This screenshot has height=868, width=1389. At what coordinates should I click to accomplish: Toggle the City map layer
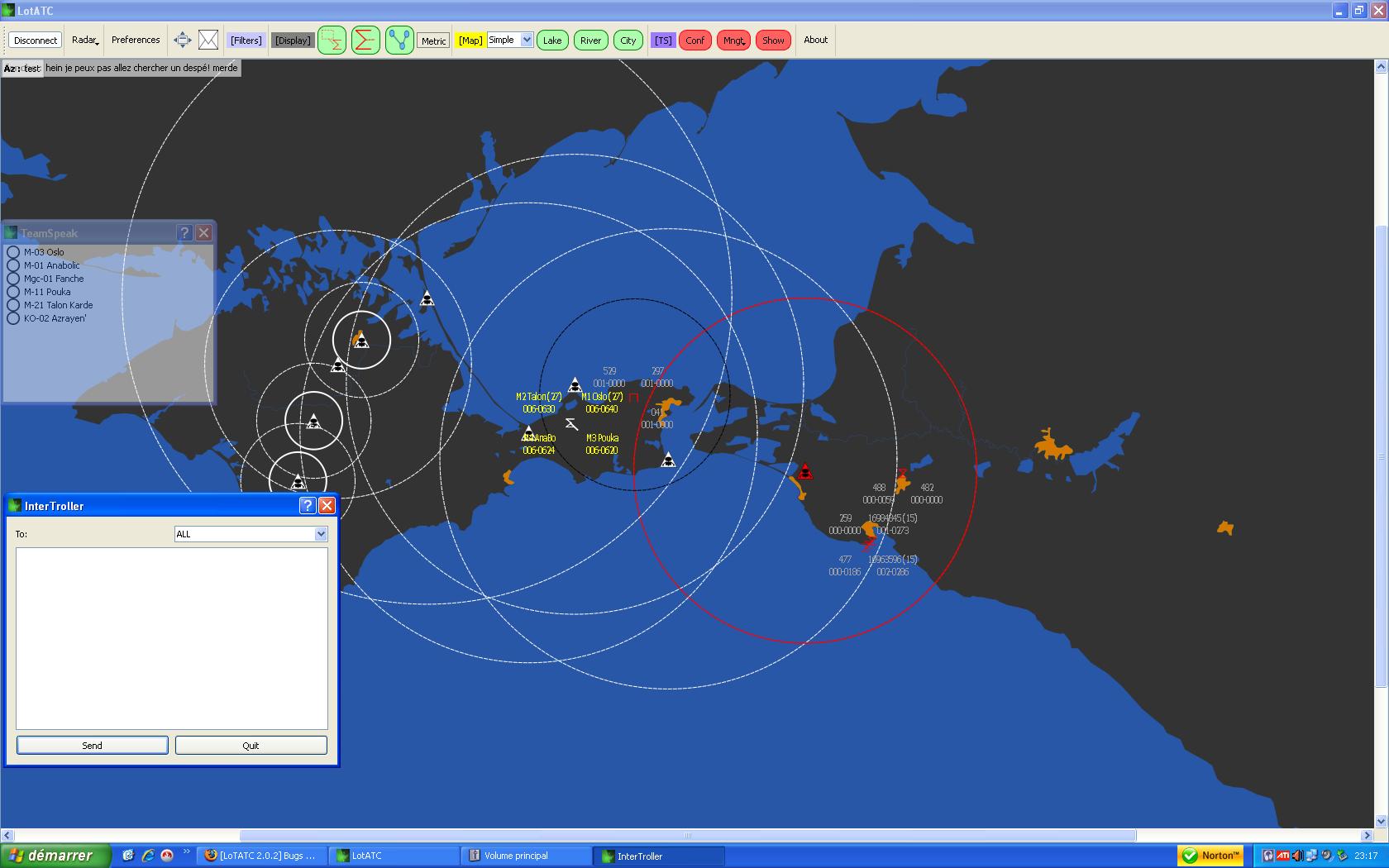(x=628, y=41)
